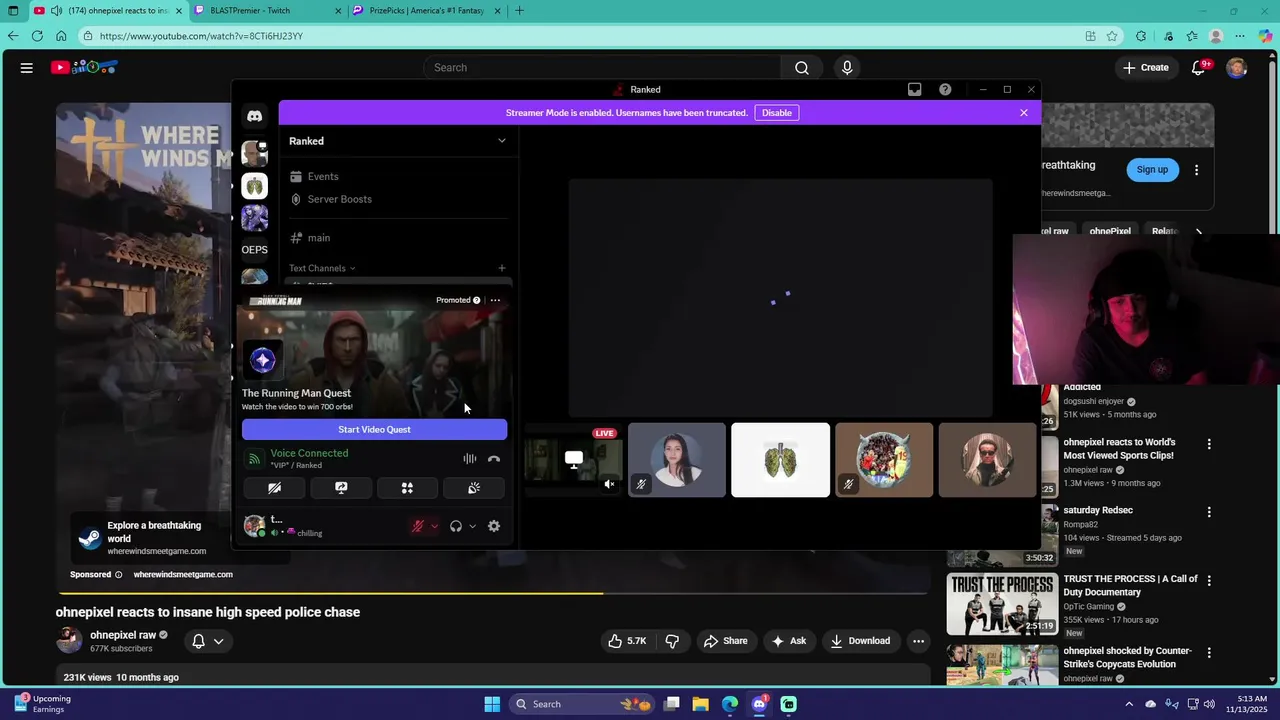Download the YouTube video
The width and height of the screenshot is (1280, 720).
point(860,641)
